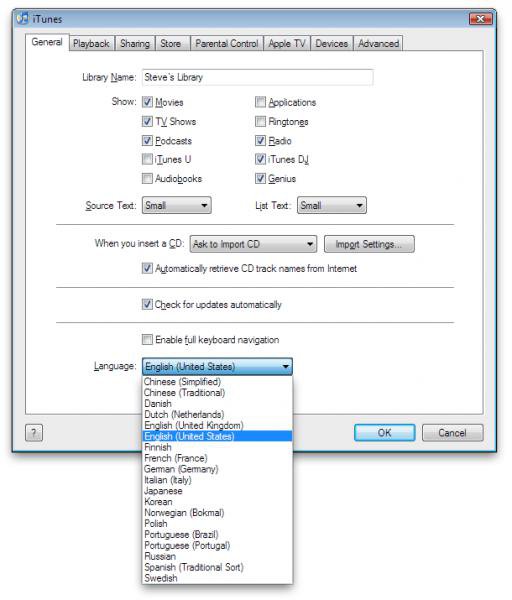Close the iTunes preferences window
512x600 pixels.
coord(480,18)
